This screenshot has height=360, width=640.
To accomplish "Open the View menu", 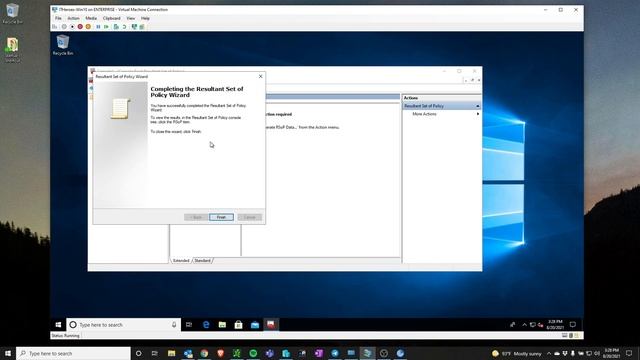I will (131, 18).
